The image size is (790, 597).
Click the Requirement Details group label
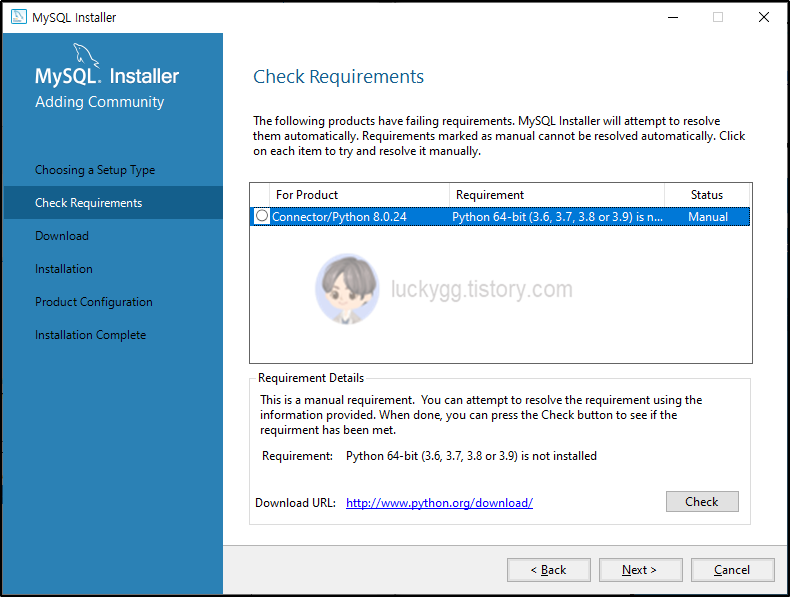pyautogui.click(x=311, y=378)
